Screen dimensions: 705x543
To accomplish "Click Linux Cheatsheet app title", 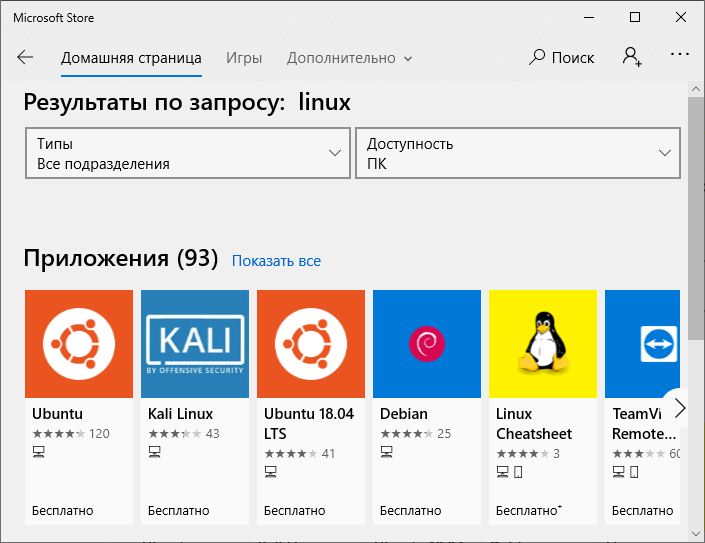I will coord(534,423).
